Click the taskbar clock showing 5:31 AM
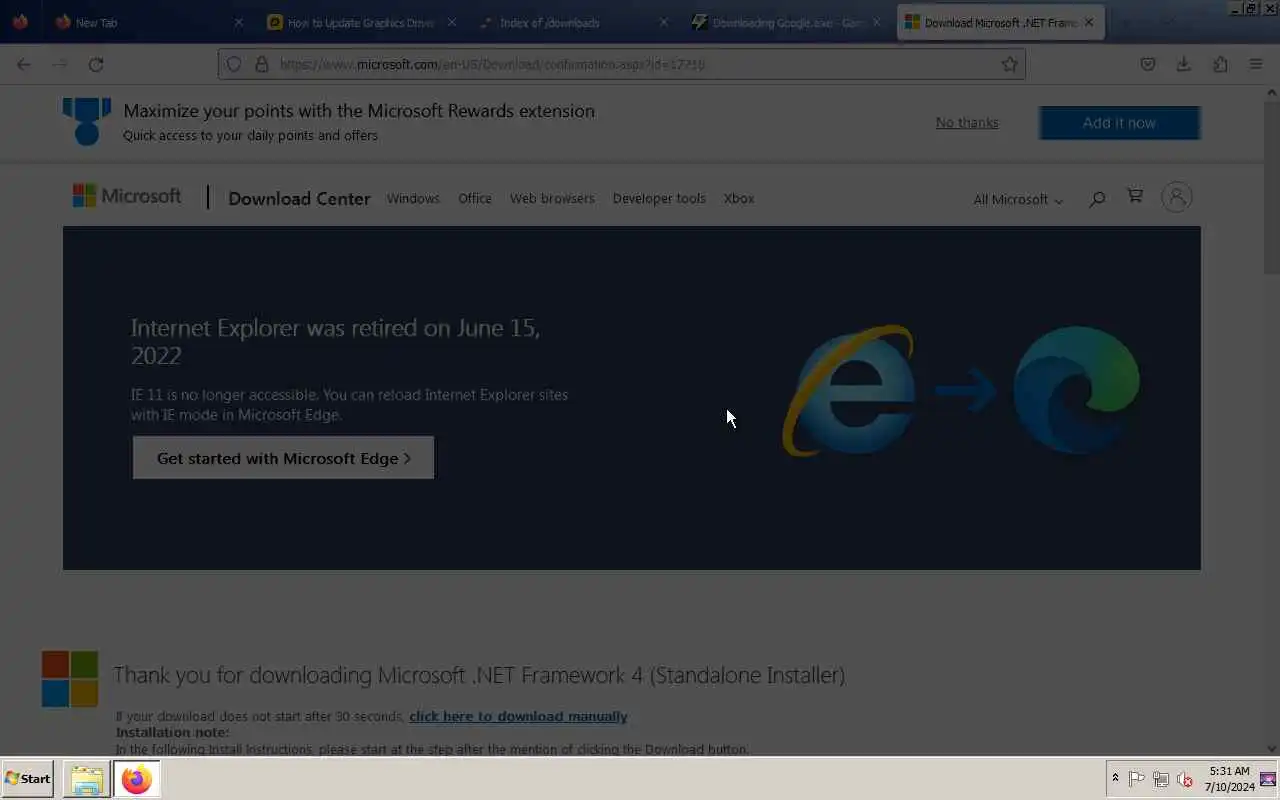This screenshot has height=800, width=1280. point(1229,779)
